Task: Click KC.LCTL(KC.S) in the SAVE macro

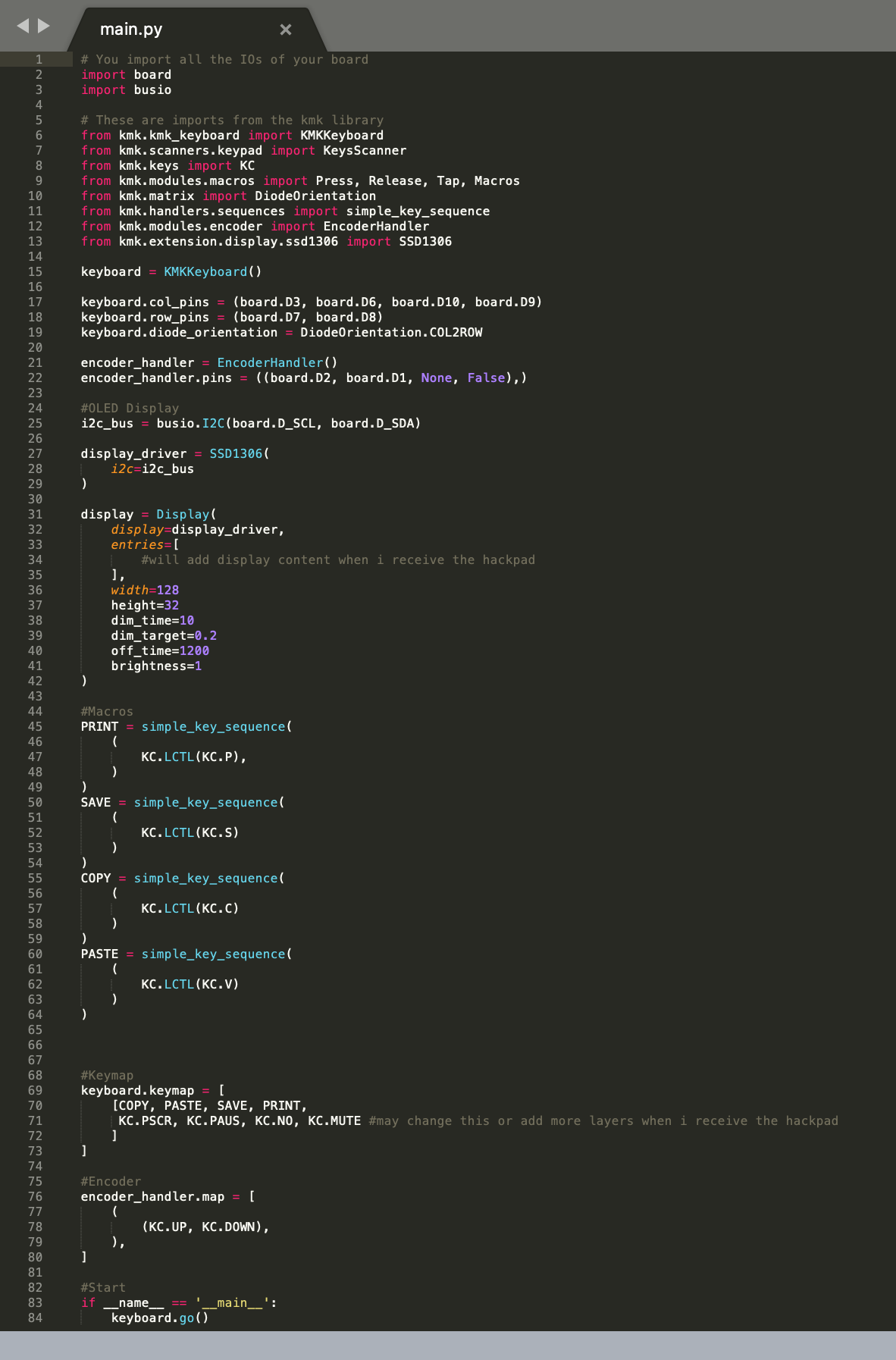Action: point(190,832)
